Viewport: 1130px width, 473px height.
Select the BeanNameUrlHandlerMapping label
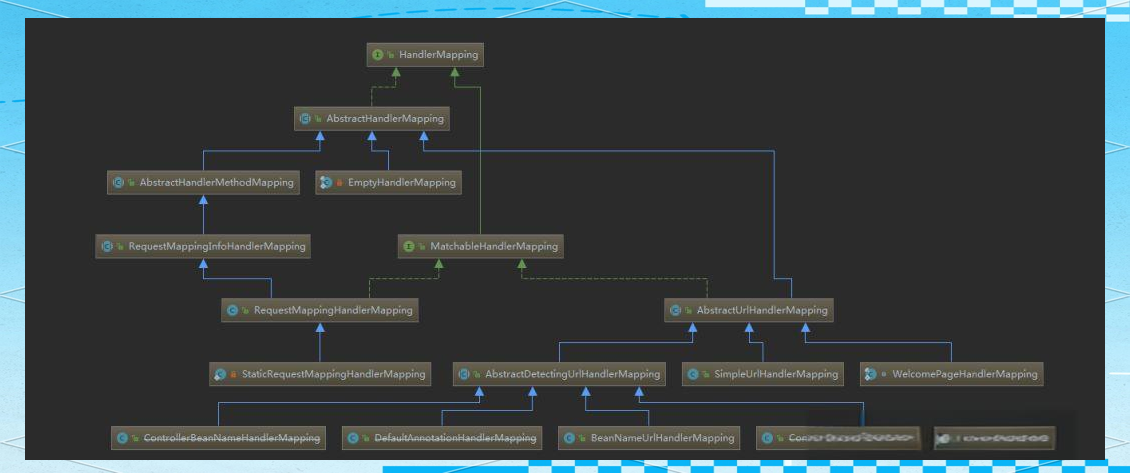pos(662,438)
